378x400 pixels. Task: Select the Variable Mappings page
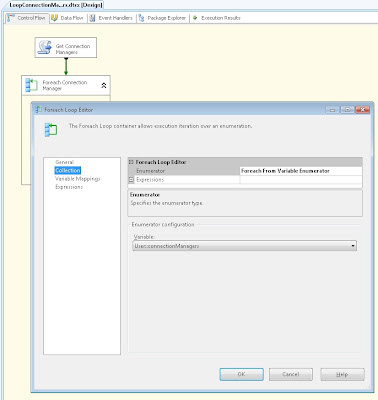[78, 179]
